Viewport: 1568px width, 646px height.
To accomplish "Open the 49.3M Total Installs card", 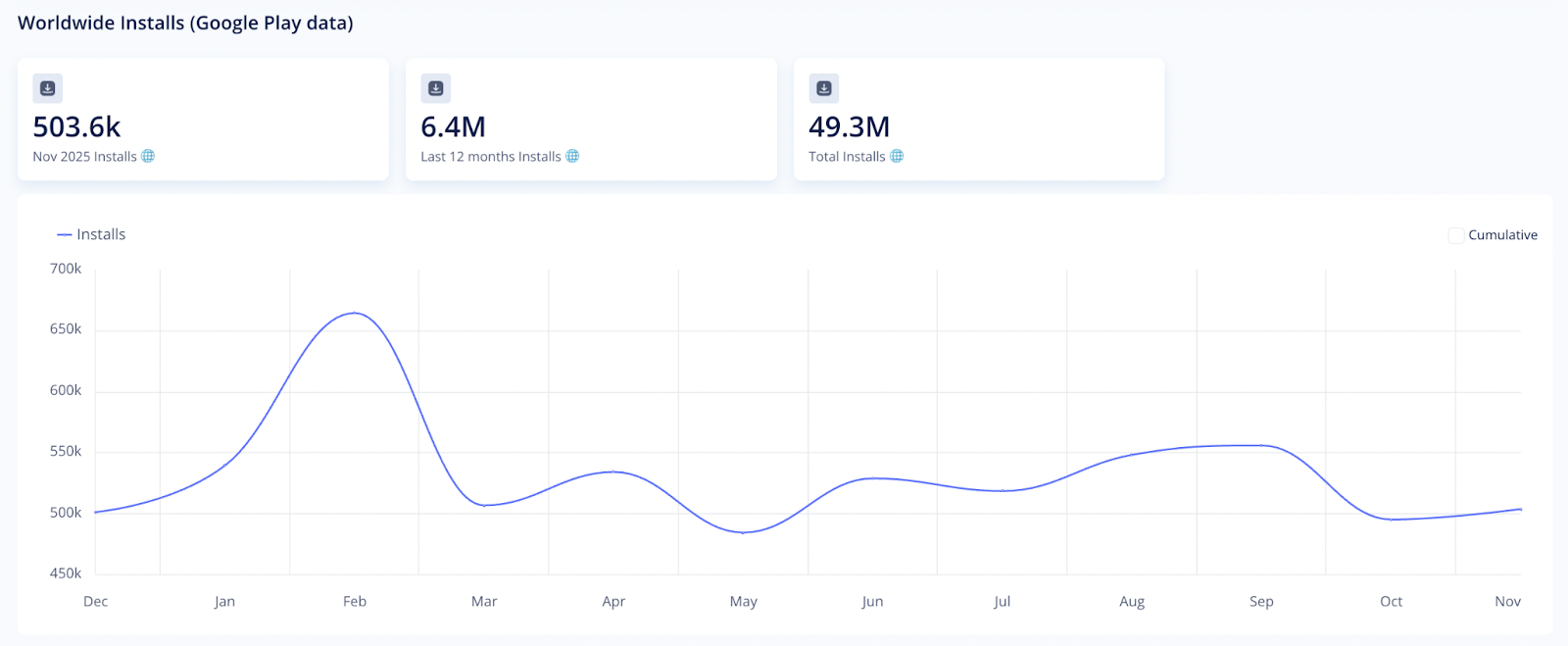I will coord(979,120).
